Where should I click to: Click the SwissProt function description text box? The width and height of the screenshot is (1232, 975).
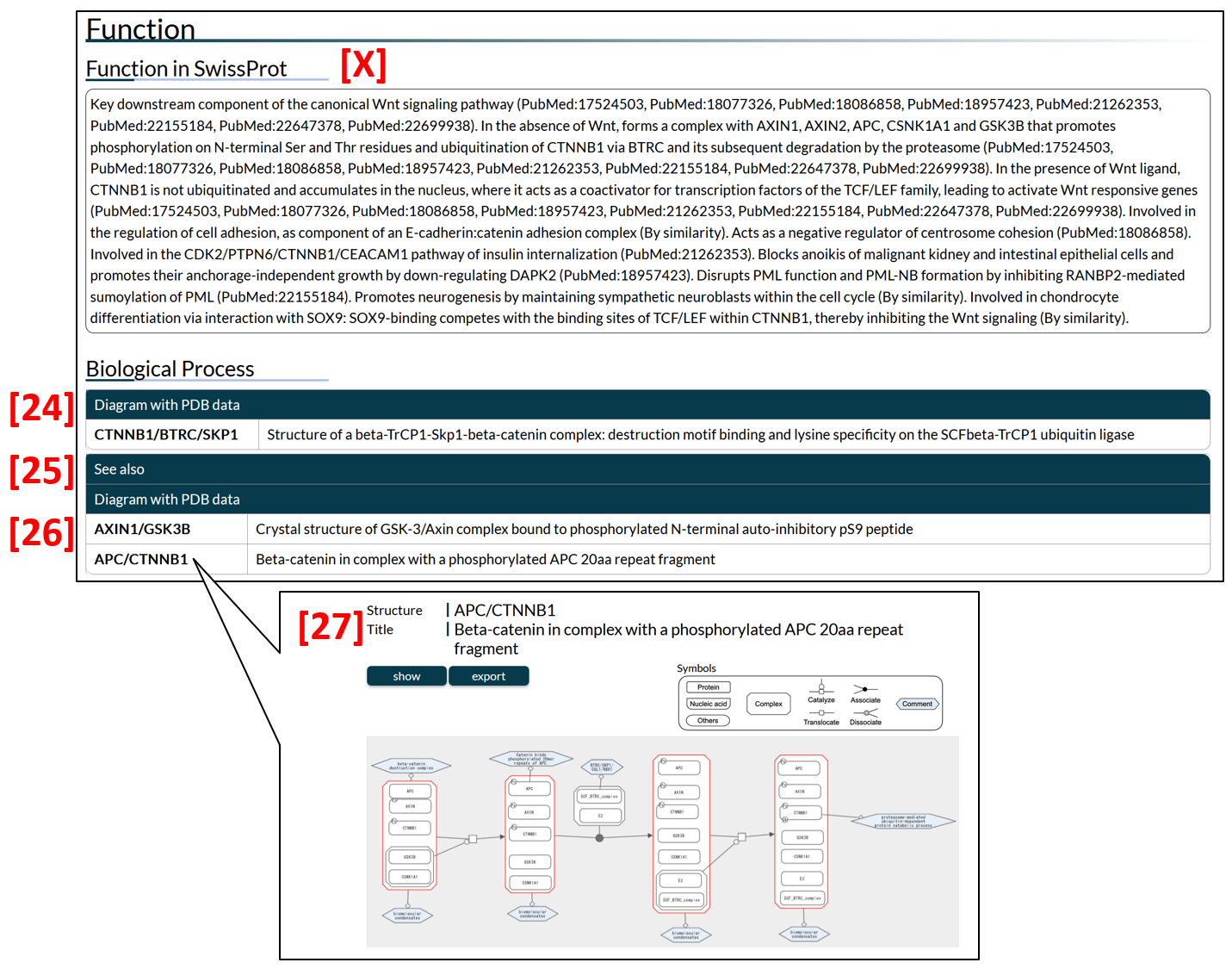[647, 211]
